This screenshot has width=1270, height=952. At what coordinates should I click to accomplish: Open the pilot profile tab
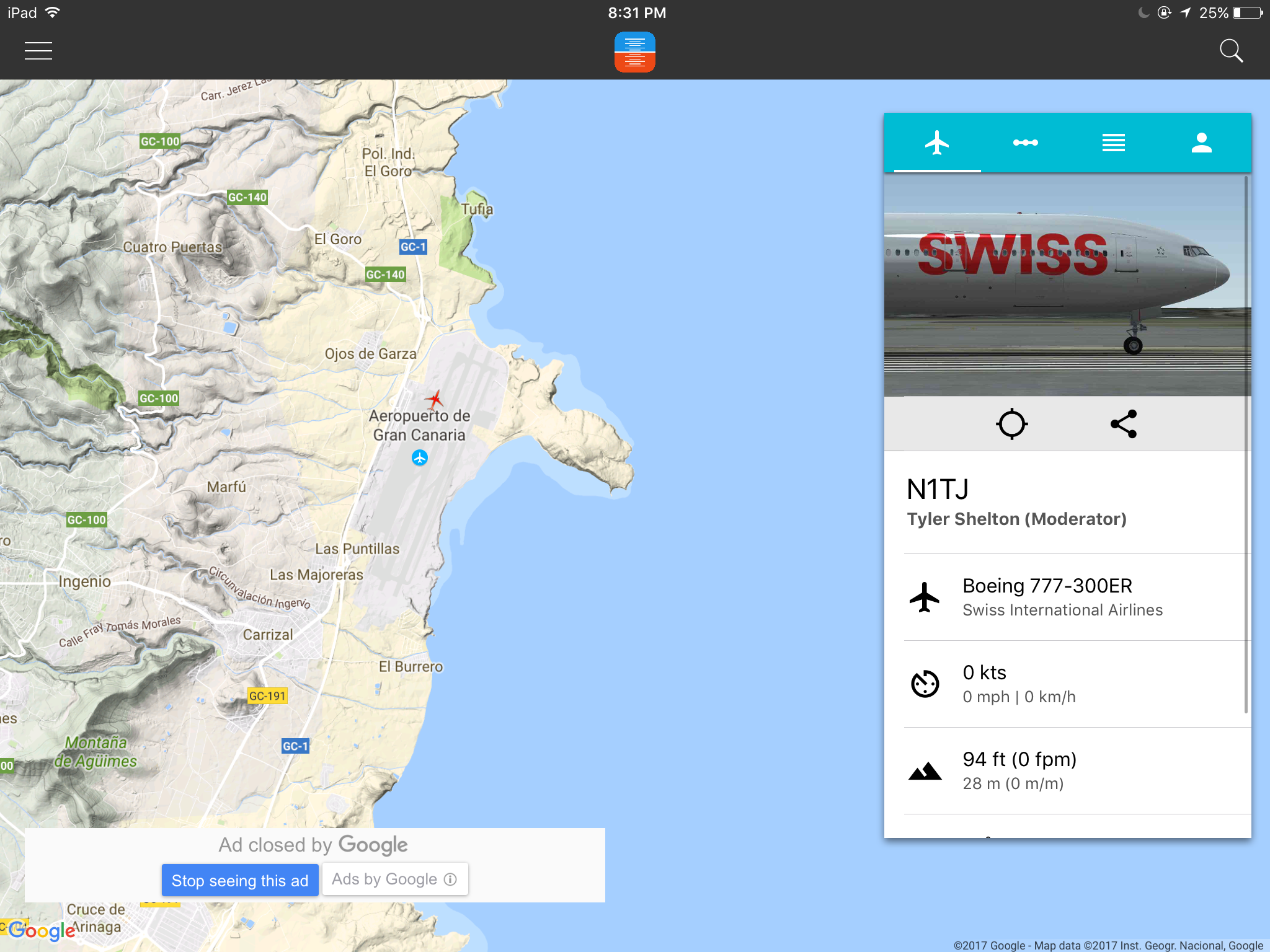tap(1201, 143)
